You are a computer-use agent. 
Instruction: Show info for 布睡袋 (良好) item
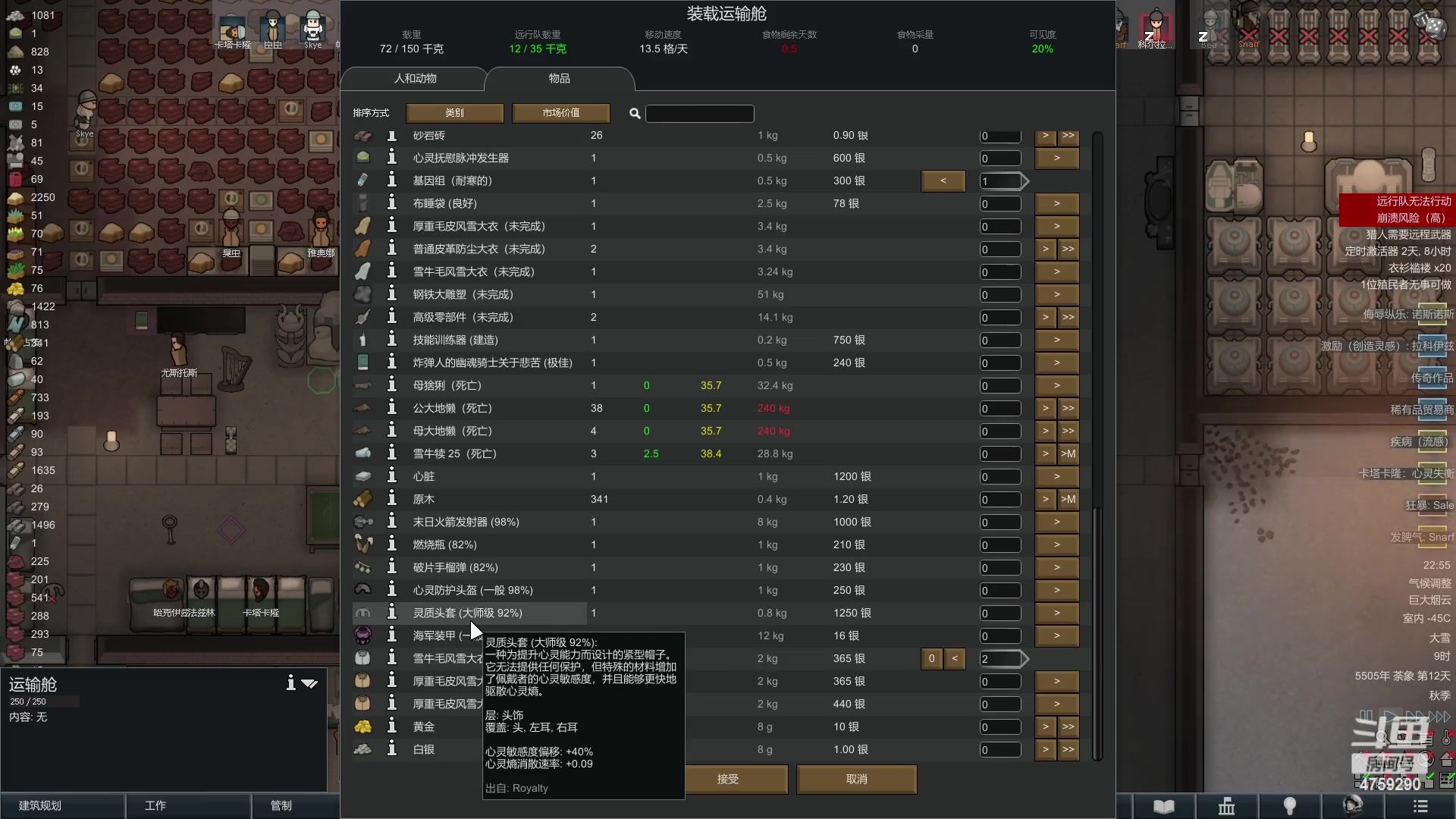(391, 203)
